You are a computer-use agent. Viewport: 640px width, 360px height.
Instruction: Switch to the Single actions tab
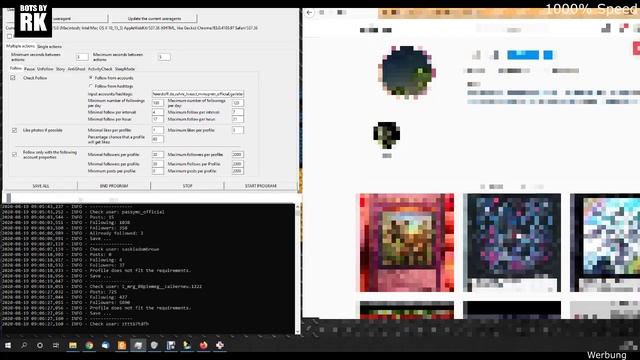(x=49, y=47)
